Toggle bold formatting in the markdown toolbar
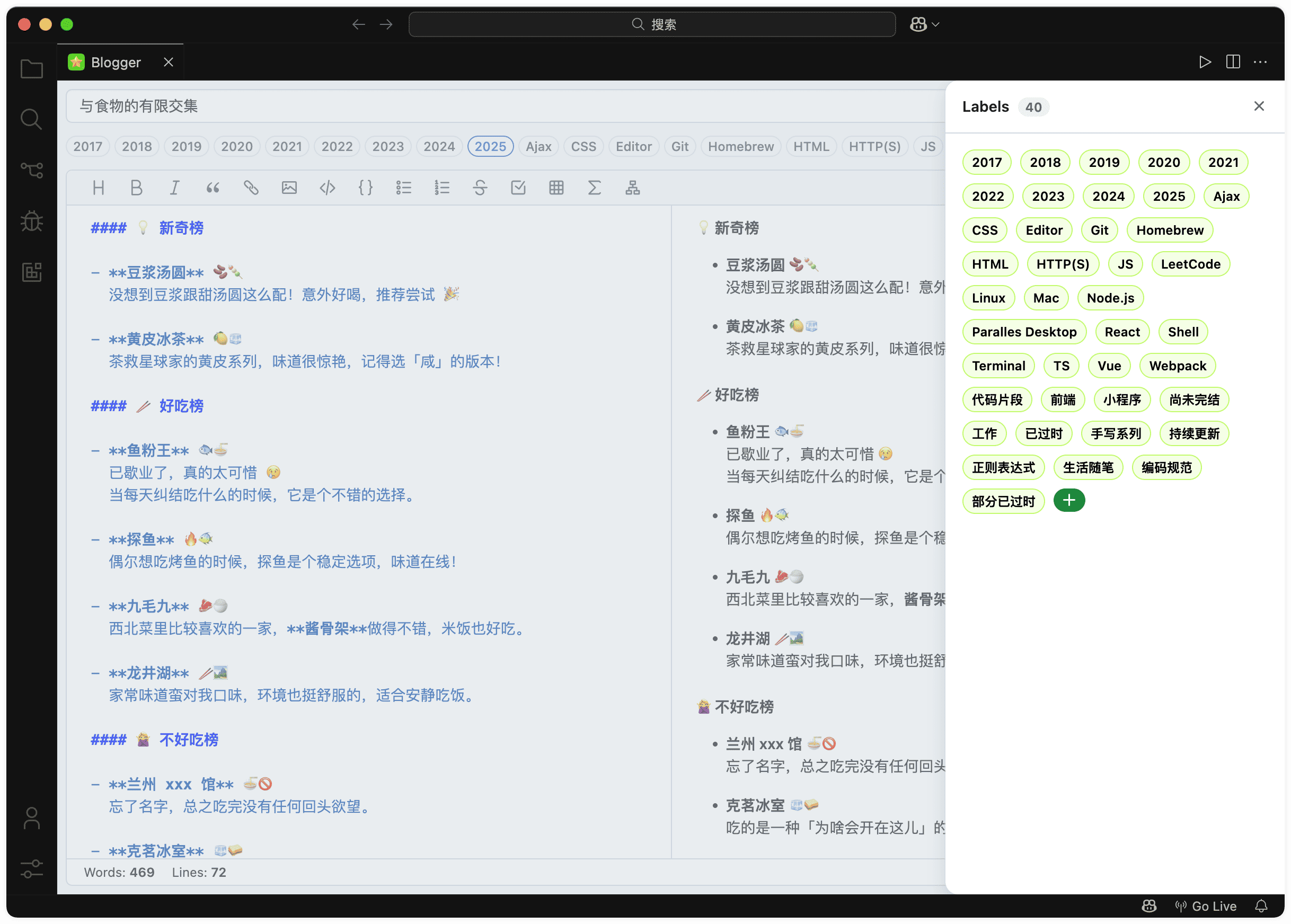1291x924 pixels. (x=136, y=188)
